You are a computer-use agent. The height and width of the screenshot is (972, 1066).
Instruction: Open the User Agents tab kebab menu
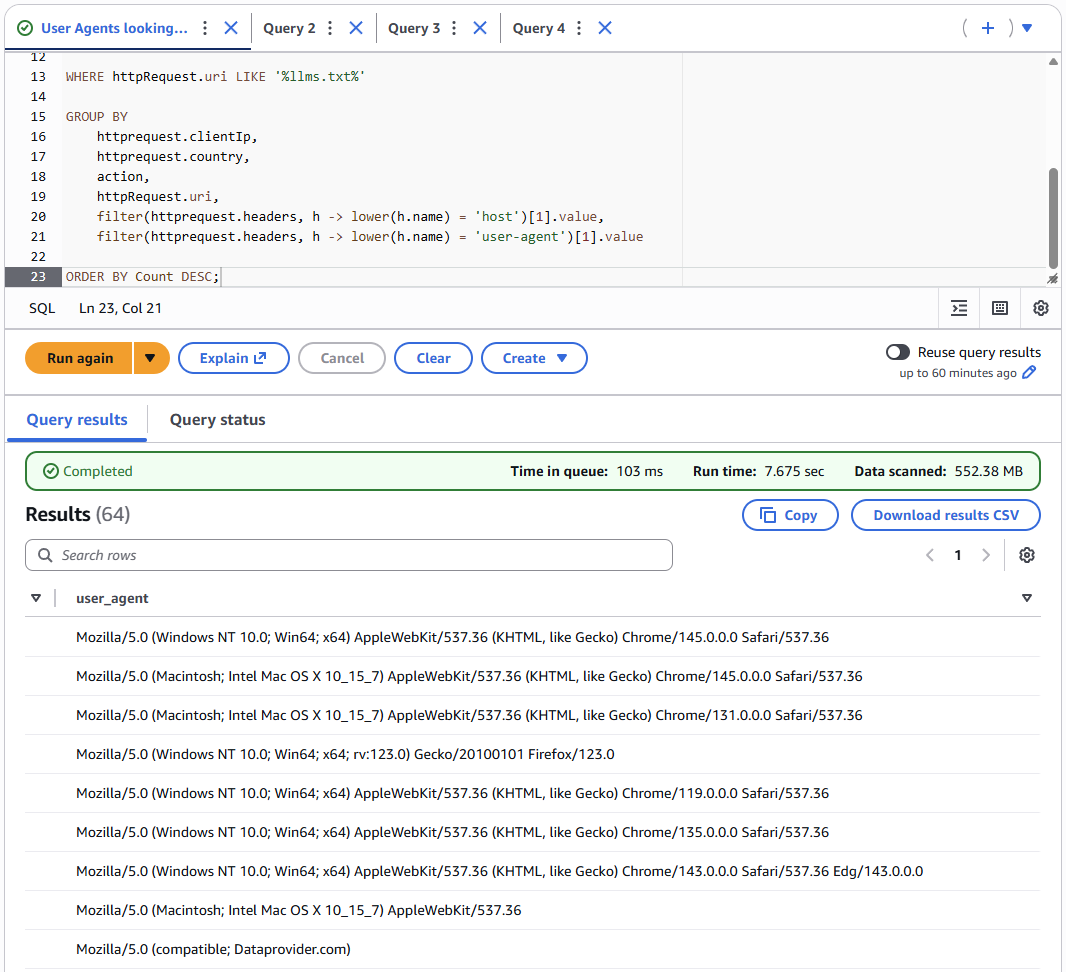204,28
